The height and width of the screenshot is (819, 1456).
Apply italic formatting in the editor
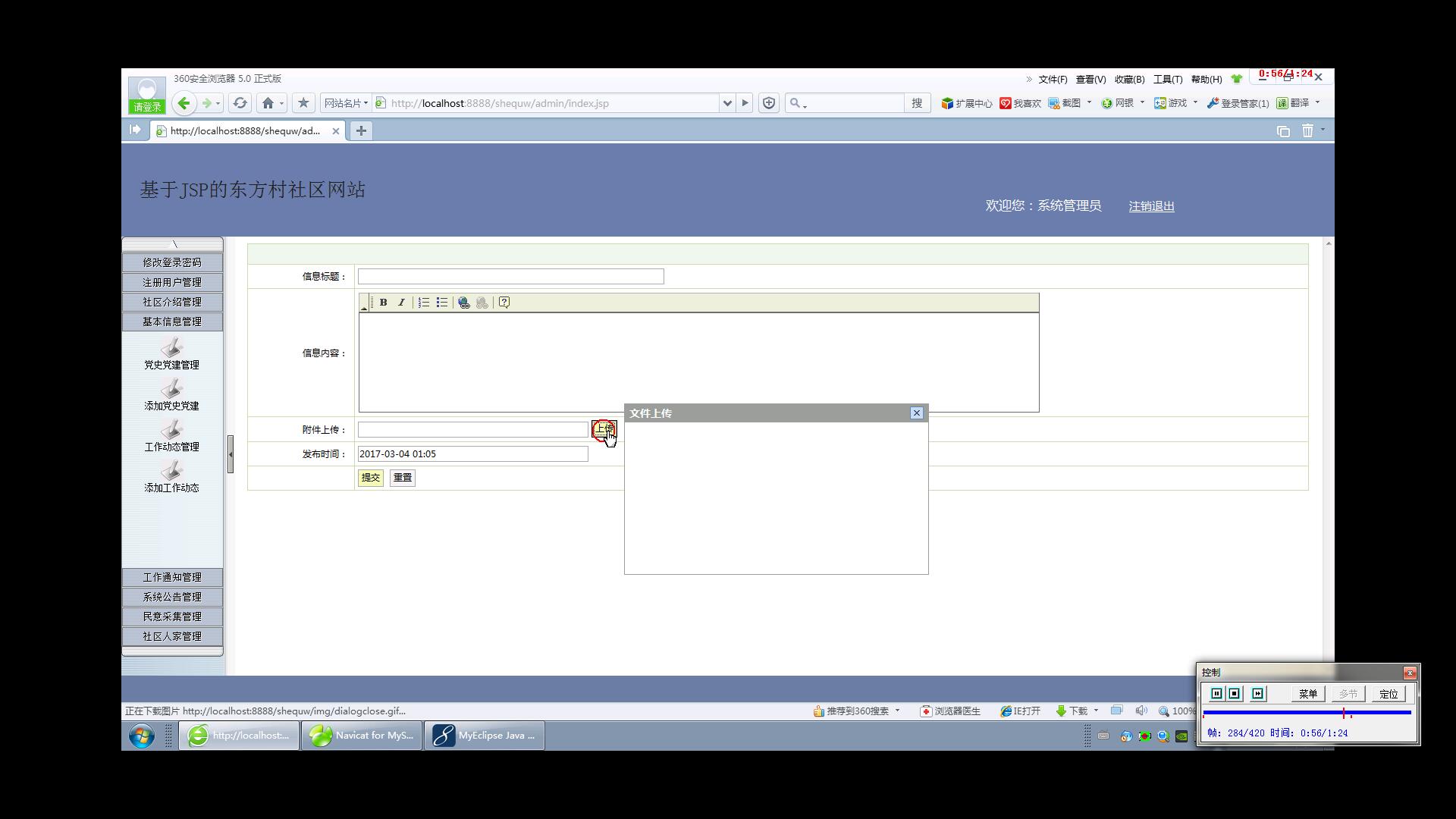tap(401, 303)
